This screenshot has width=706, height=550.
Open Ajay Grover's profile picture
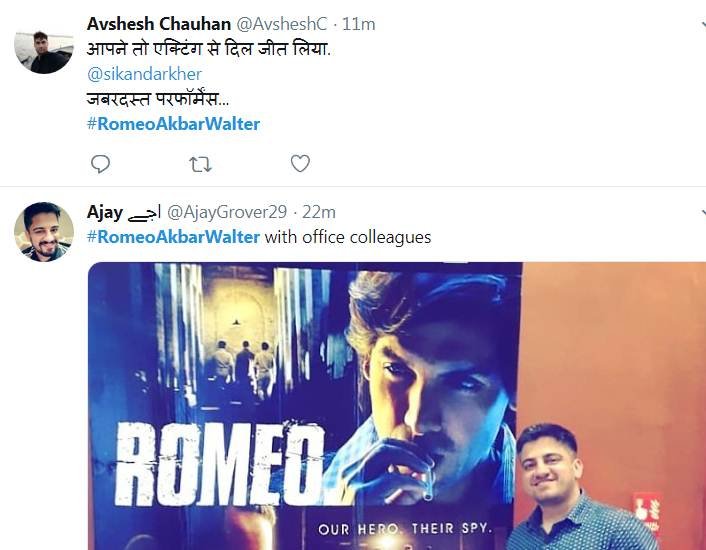point(44,231)
